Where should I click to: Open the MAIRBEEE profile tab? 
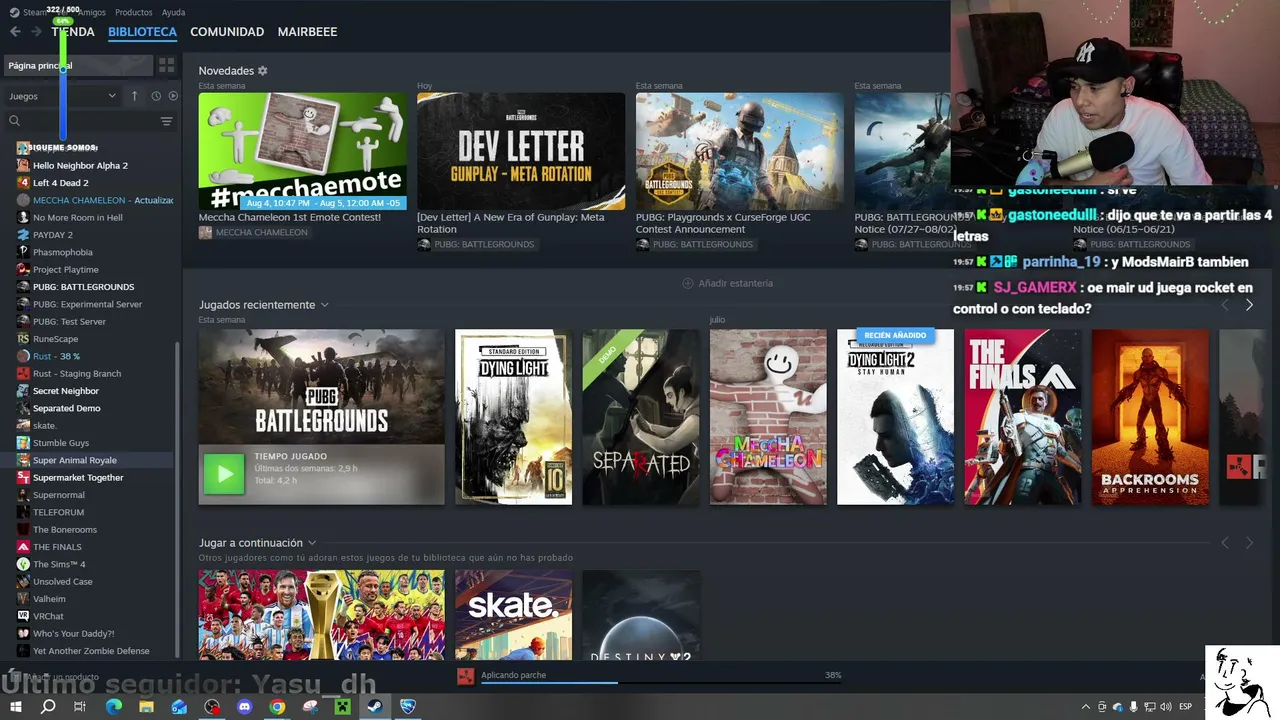click(x=307, y=32)
